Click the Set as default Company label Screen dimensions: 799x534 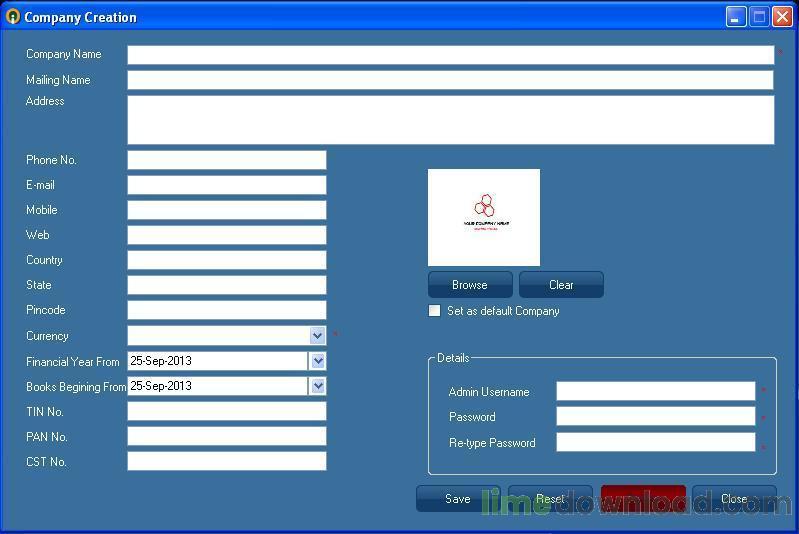(x=503, y=311)
